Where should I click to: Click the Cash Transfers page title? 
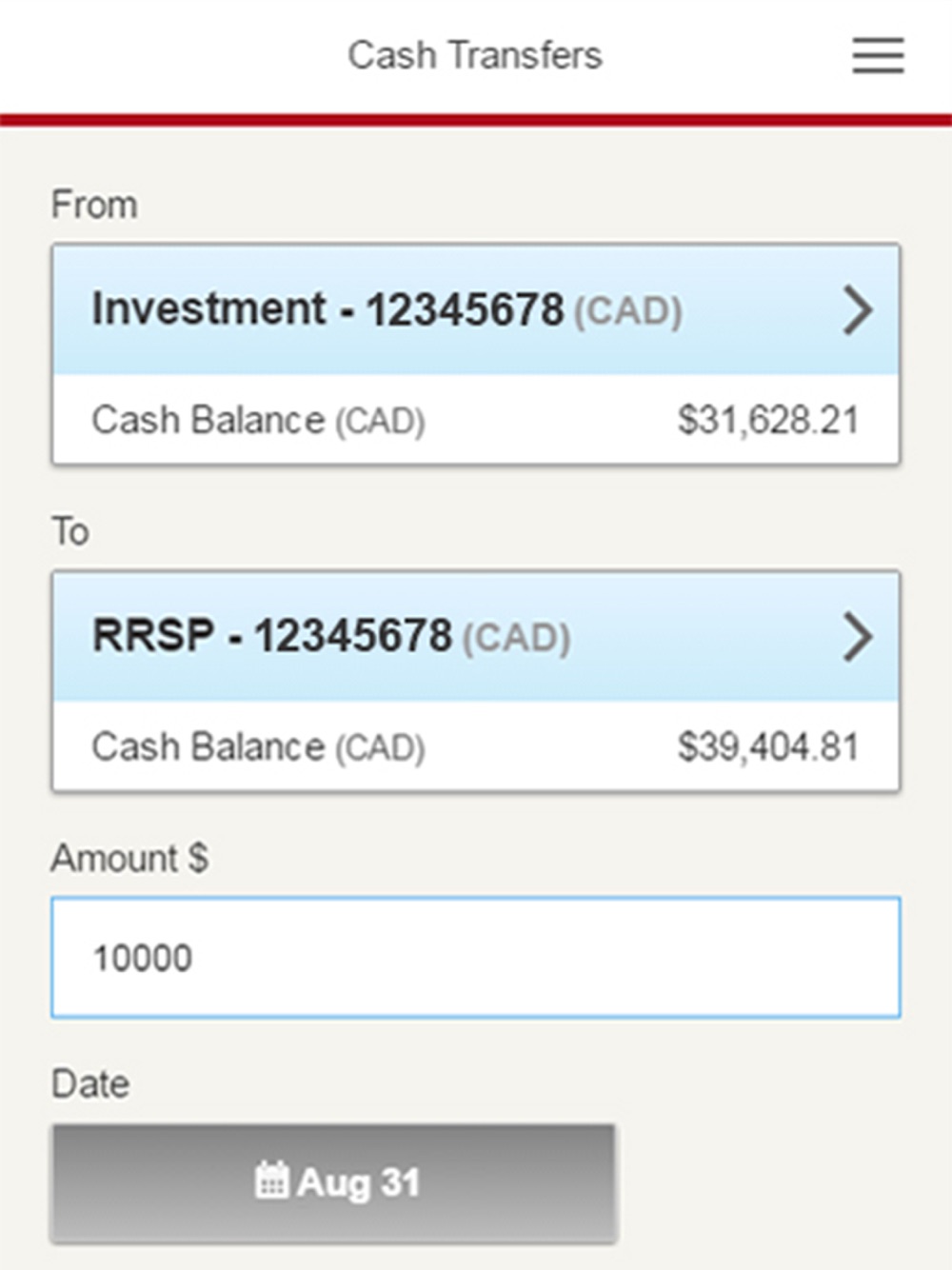tap(475, 55)
